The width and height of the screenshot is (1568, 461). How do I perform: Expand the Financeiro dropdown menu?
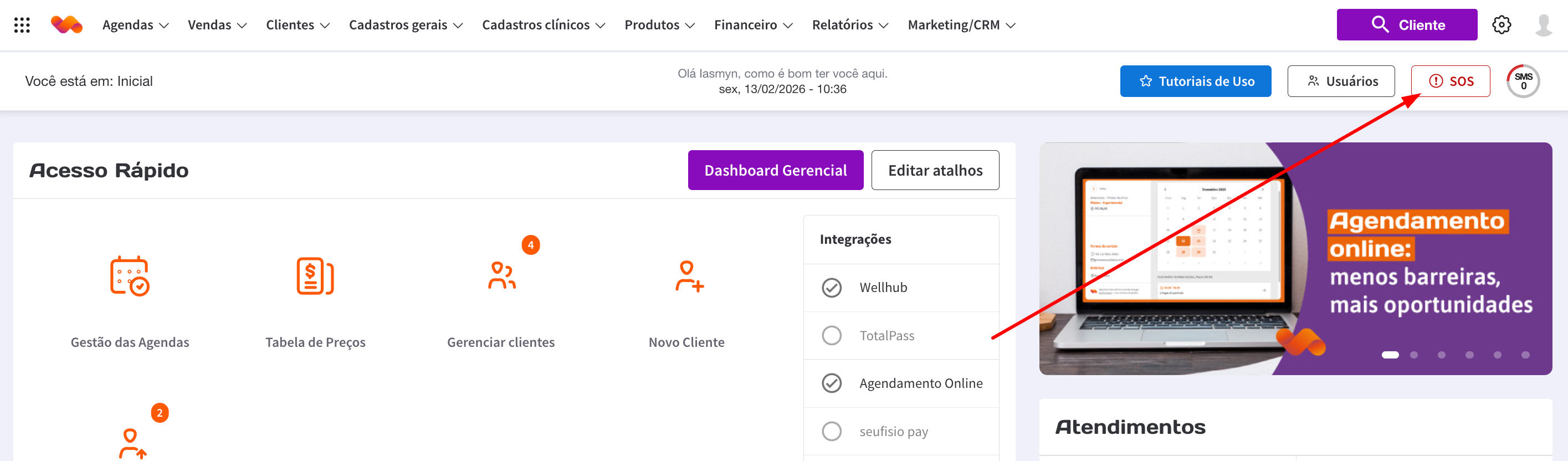[753, 25]
